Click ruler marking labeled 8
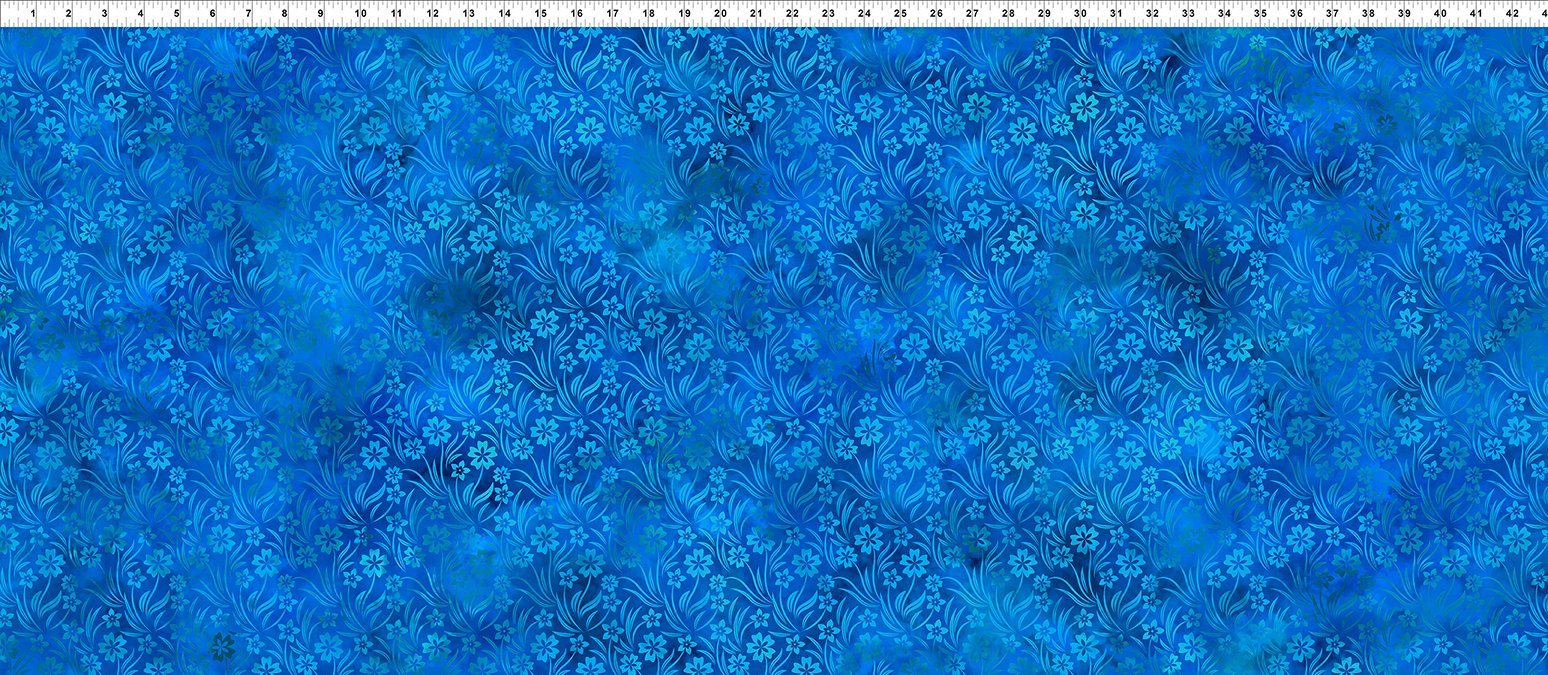Viewport: 1548px width, 675px height. [x=285, y=14]
